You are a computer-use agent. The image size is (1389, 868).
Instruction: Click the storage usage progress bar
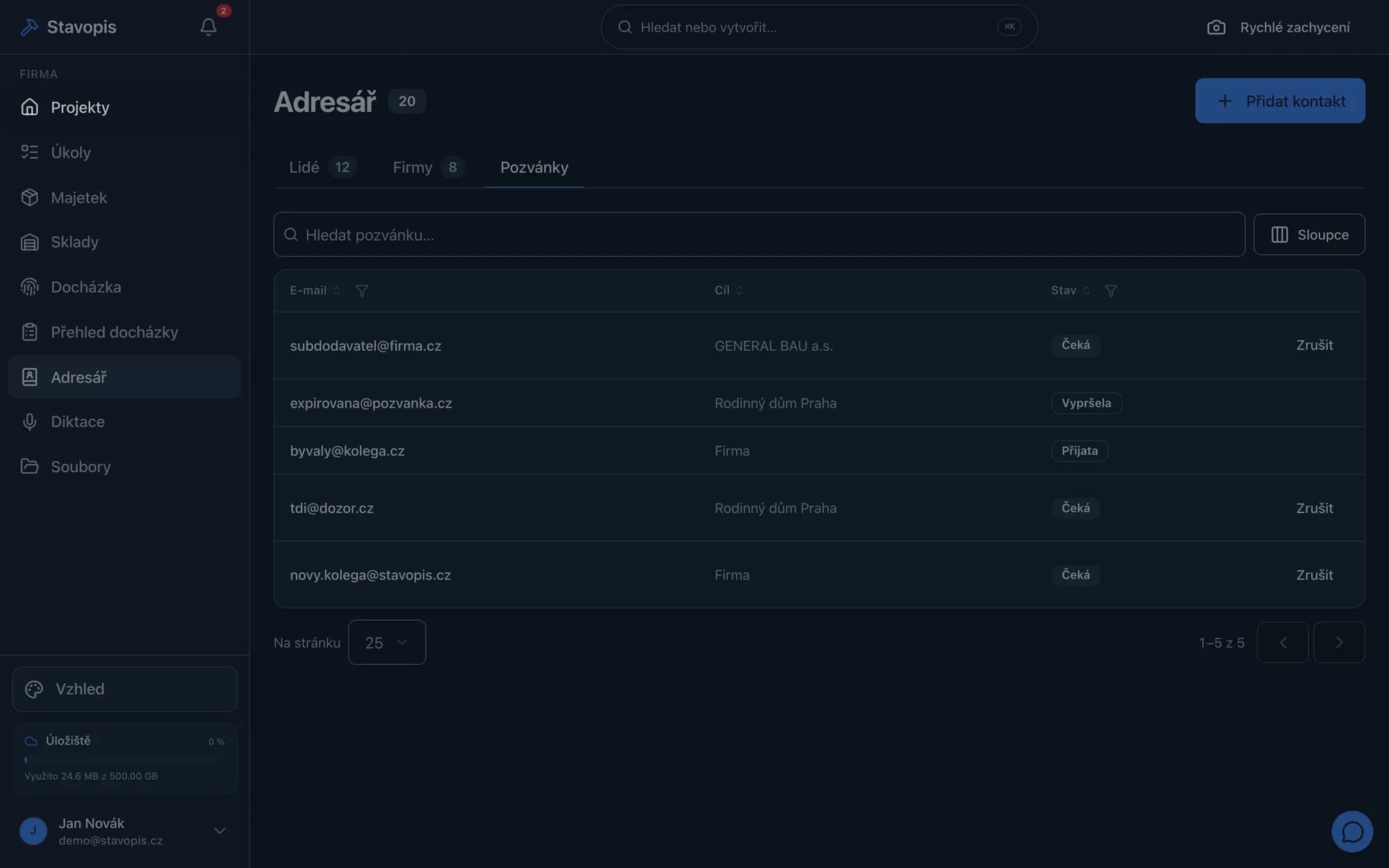click(124, 760)
